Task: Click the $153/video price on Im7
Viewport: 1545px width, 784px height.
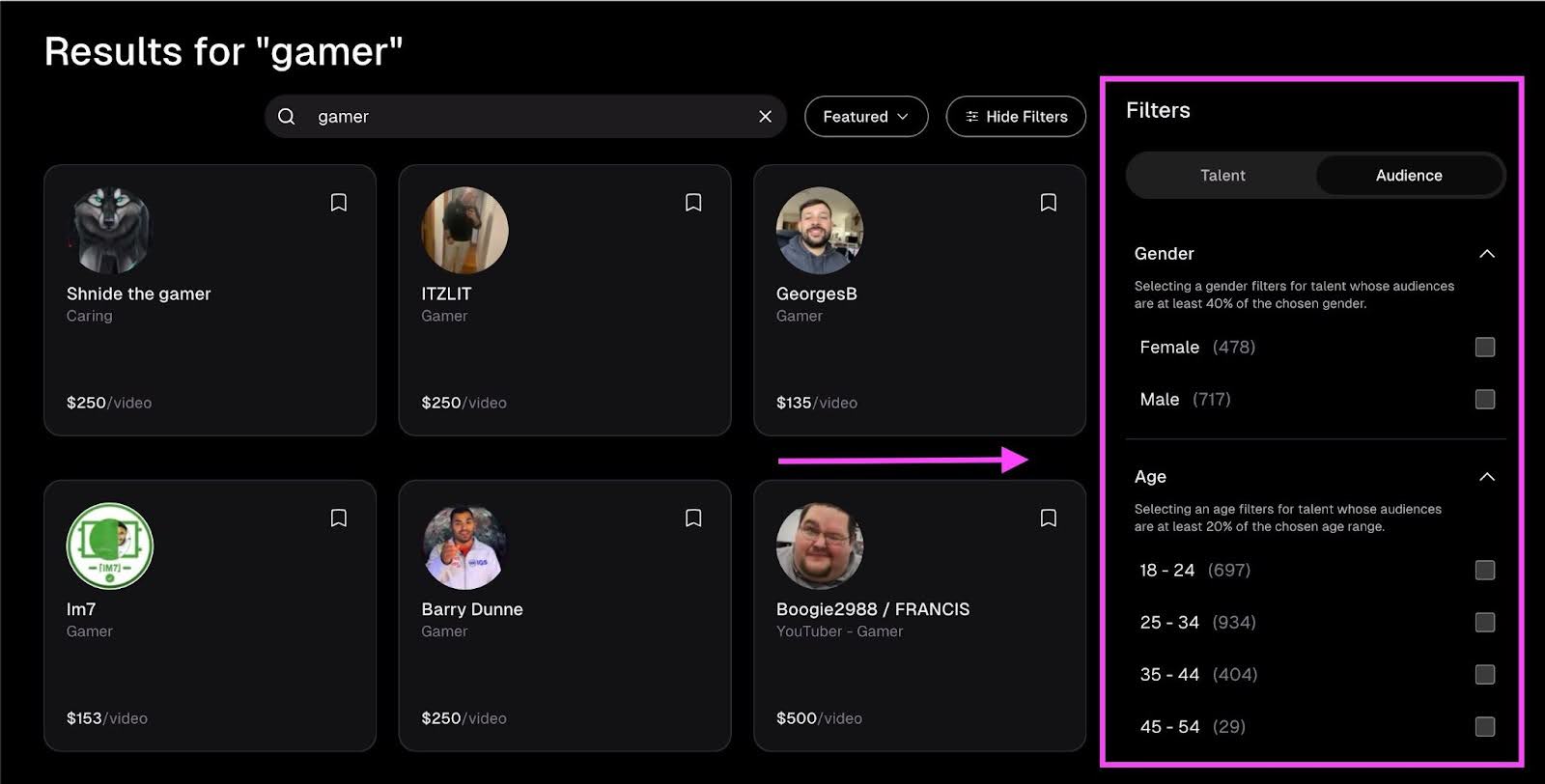Action: click(x=107, y=719)
